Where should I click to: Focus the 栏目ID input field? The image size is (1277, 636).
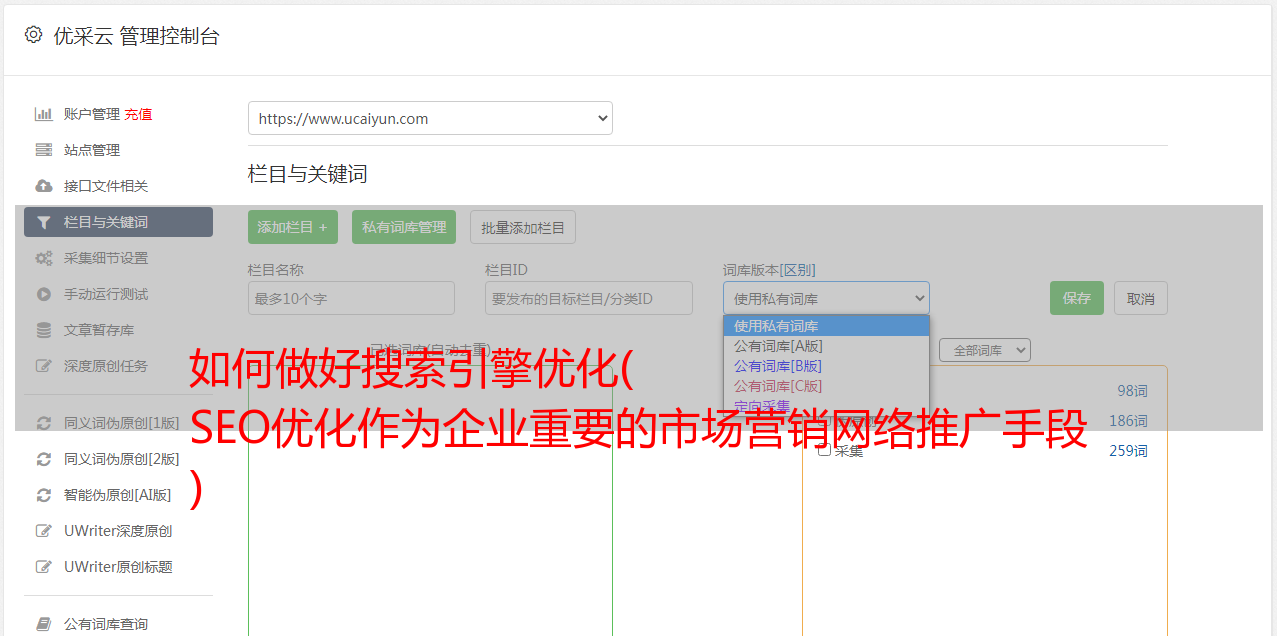[x=589, y=298]
